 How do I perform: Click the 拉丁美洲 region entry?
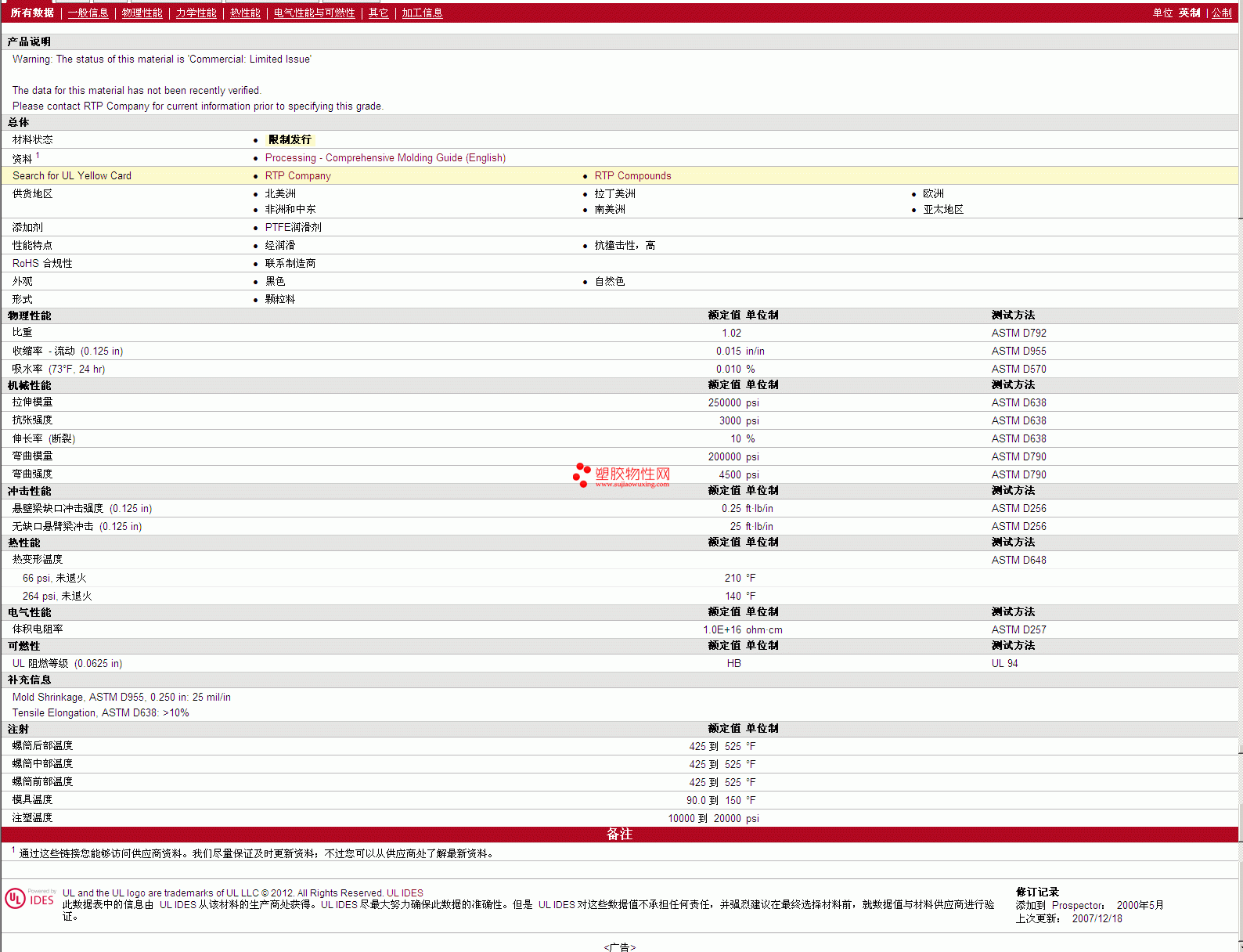[x=614, y=194]
